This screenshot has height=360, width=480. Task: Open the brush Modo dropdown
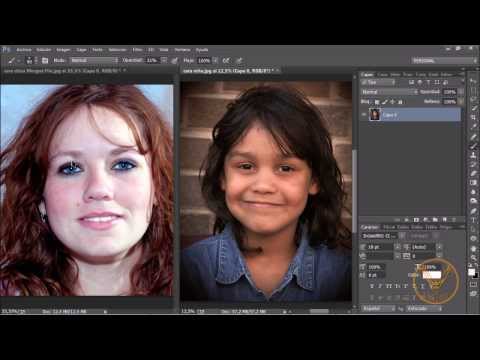[94, 60]
